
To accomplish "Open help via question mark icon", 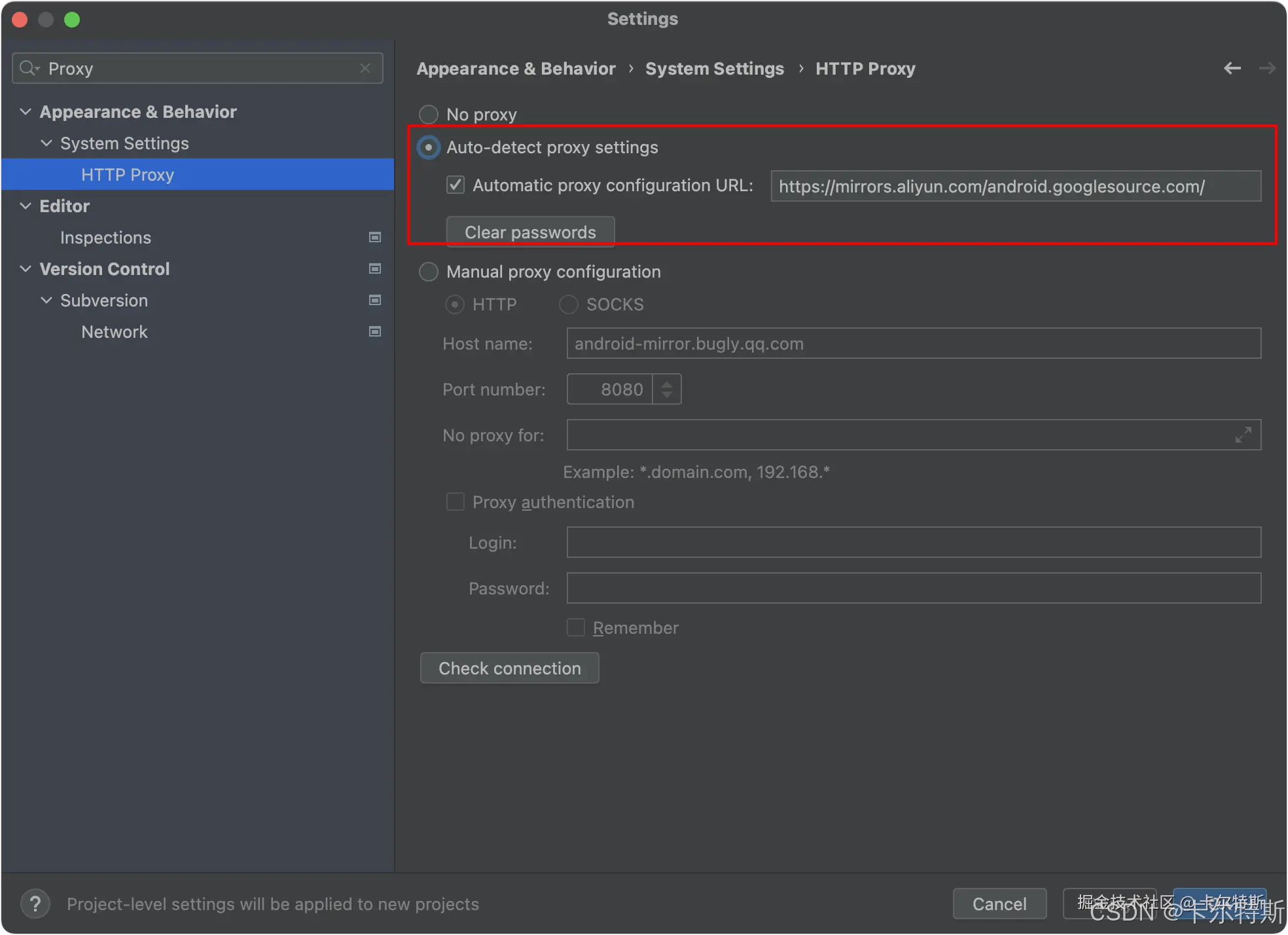I will (x=35, y=904).
